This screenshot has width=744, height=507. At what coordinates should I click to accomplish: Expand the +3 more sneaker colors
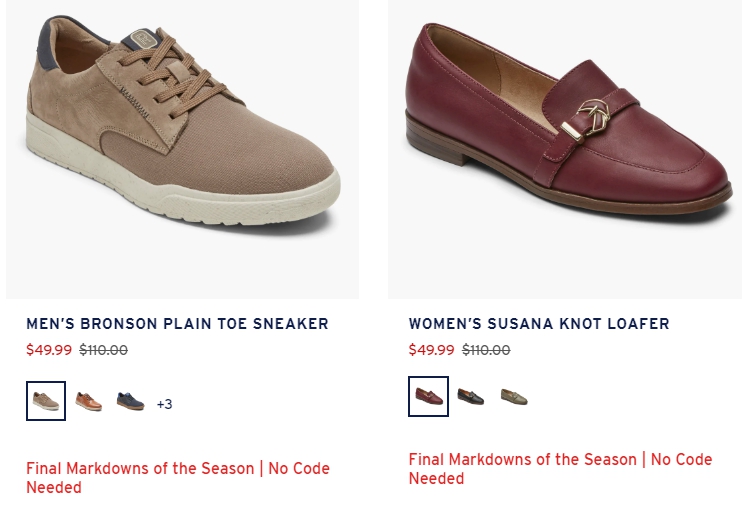pos(165,404)
